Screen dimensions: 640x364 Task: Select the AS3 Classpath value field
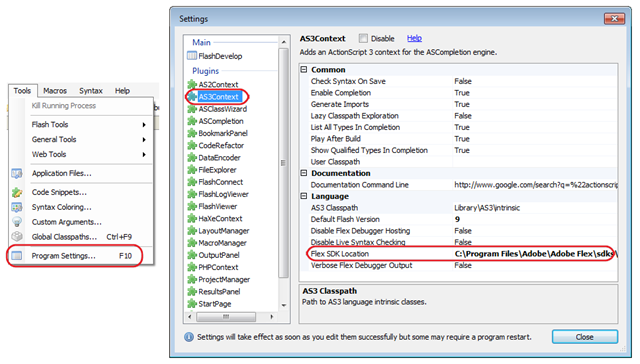(535, 208)
